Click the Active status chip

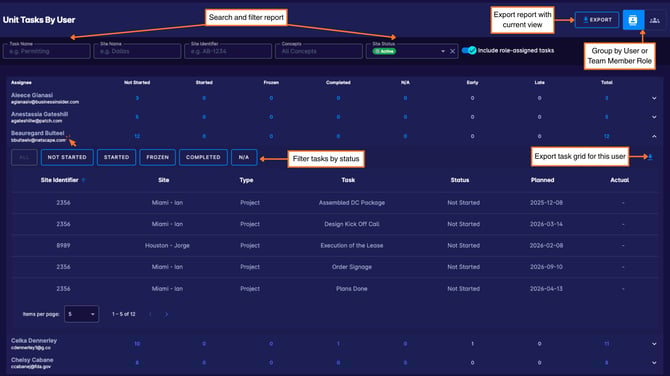(x=384, y=51)
